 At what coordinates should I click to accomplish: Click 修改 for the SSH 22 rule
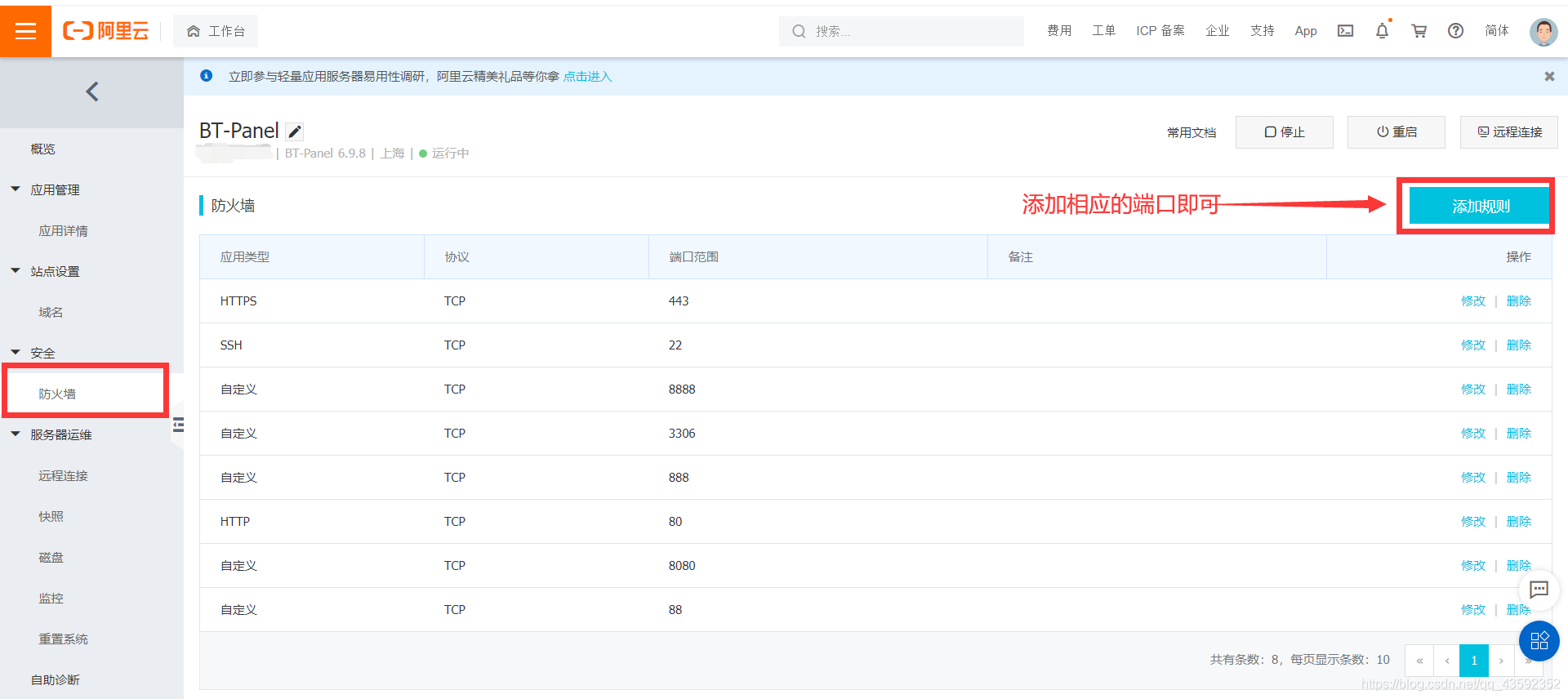coord(1473,345)
